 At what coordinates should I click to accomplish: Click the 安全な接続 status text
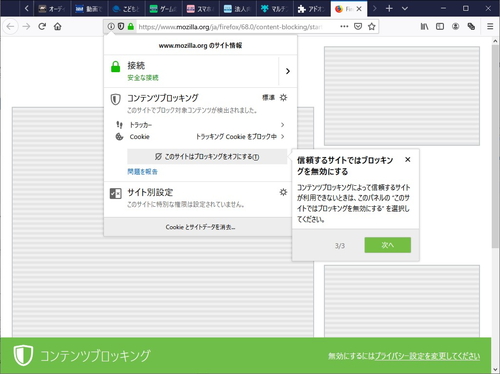coord(143,78)
